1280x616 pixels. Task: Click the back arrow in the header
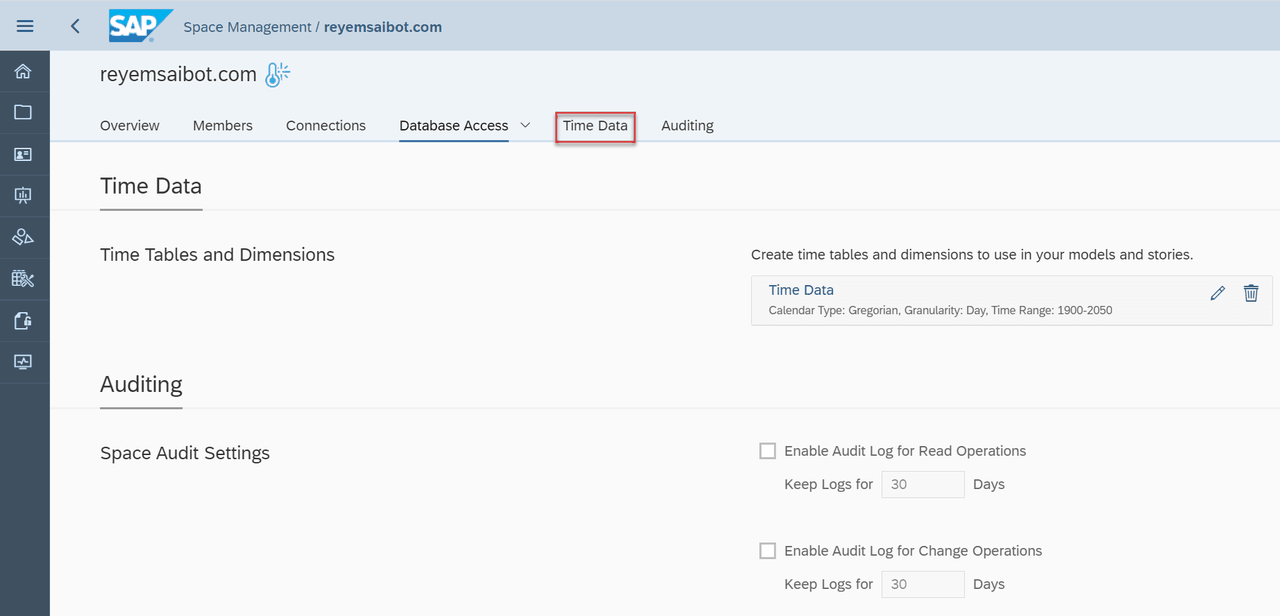coord(74,26)
